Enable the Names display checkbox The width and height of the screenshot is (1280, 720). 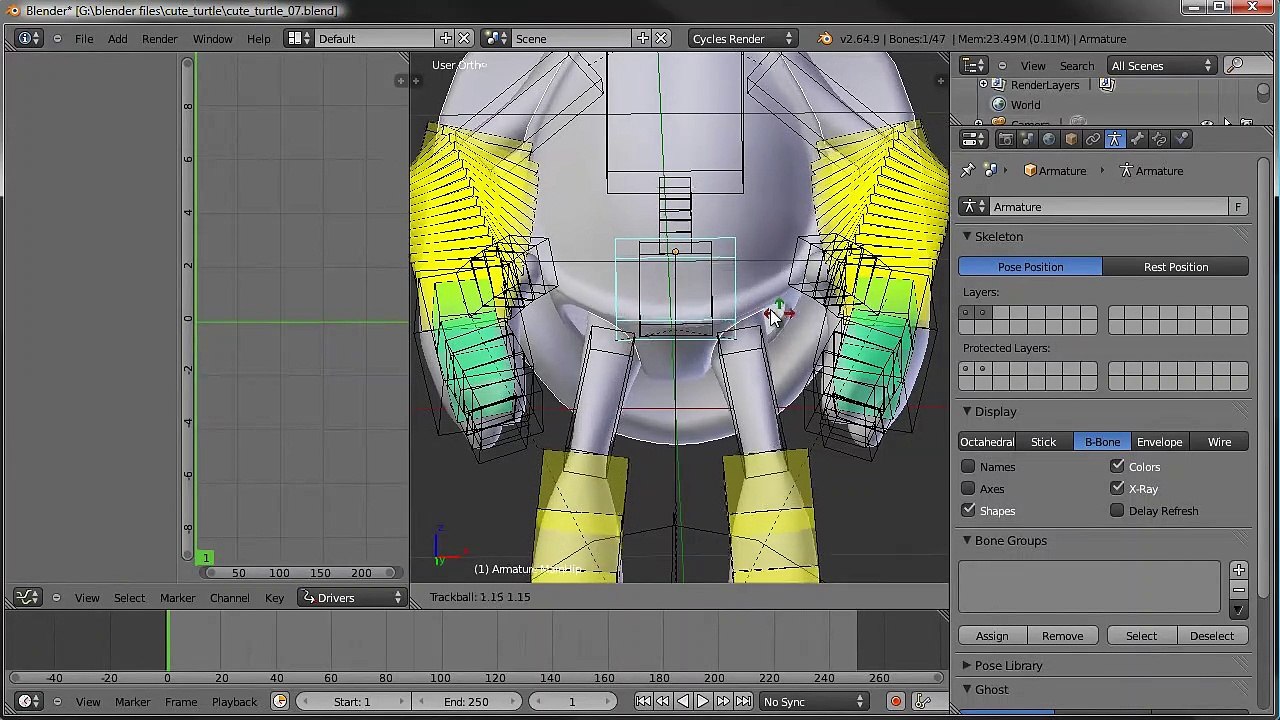(x=968, y=467)
